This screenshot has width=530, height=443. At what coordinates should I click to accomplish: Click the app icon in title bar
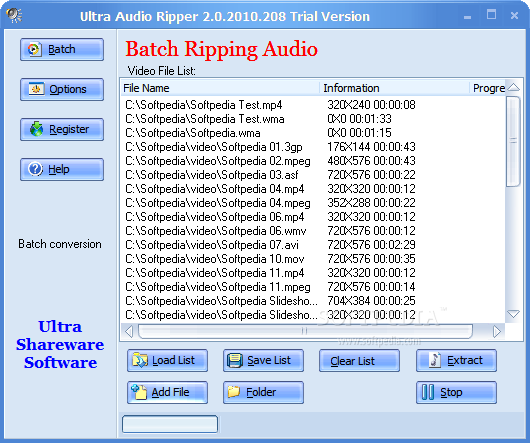(14, 16)
